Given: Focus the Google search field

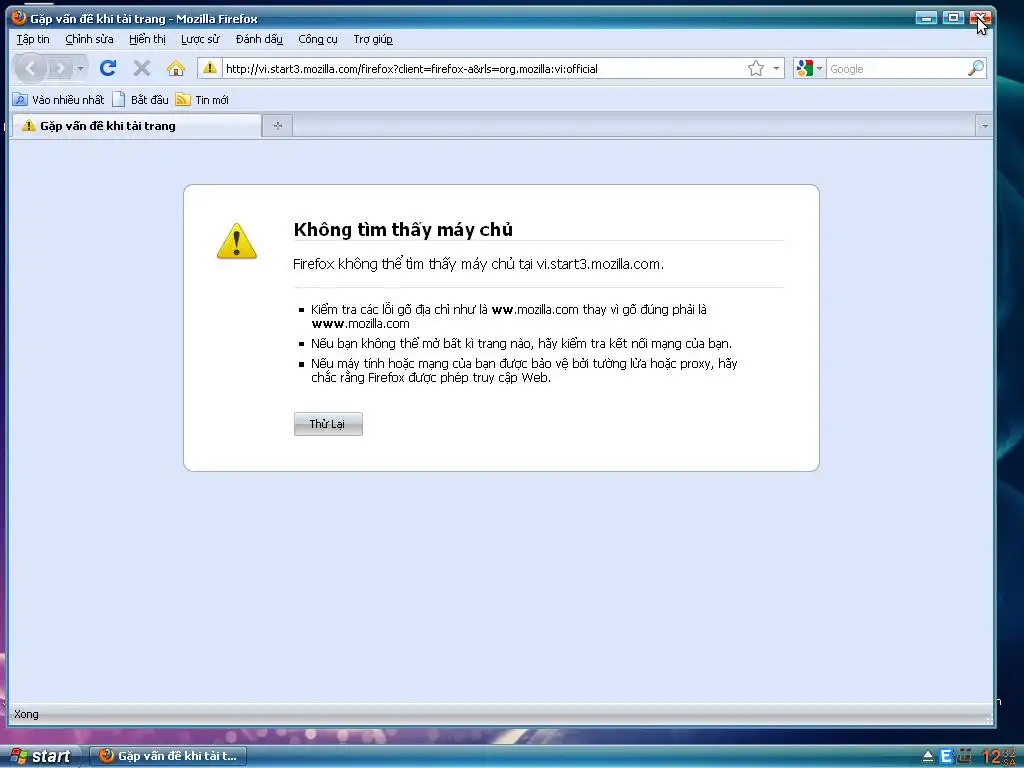Looking at the screenshot, I should [897, 69].
